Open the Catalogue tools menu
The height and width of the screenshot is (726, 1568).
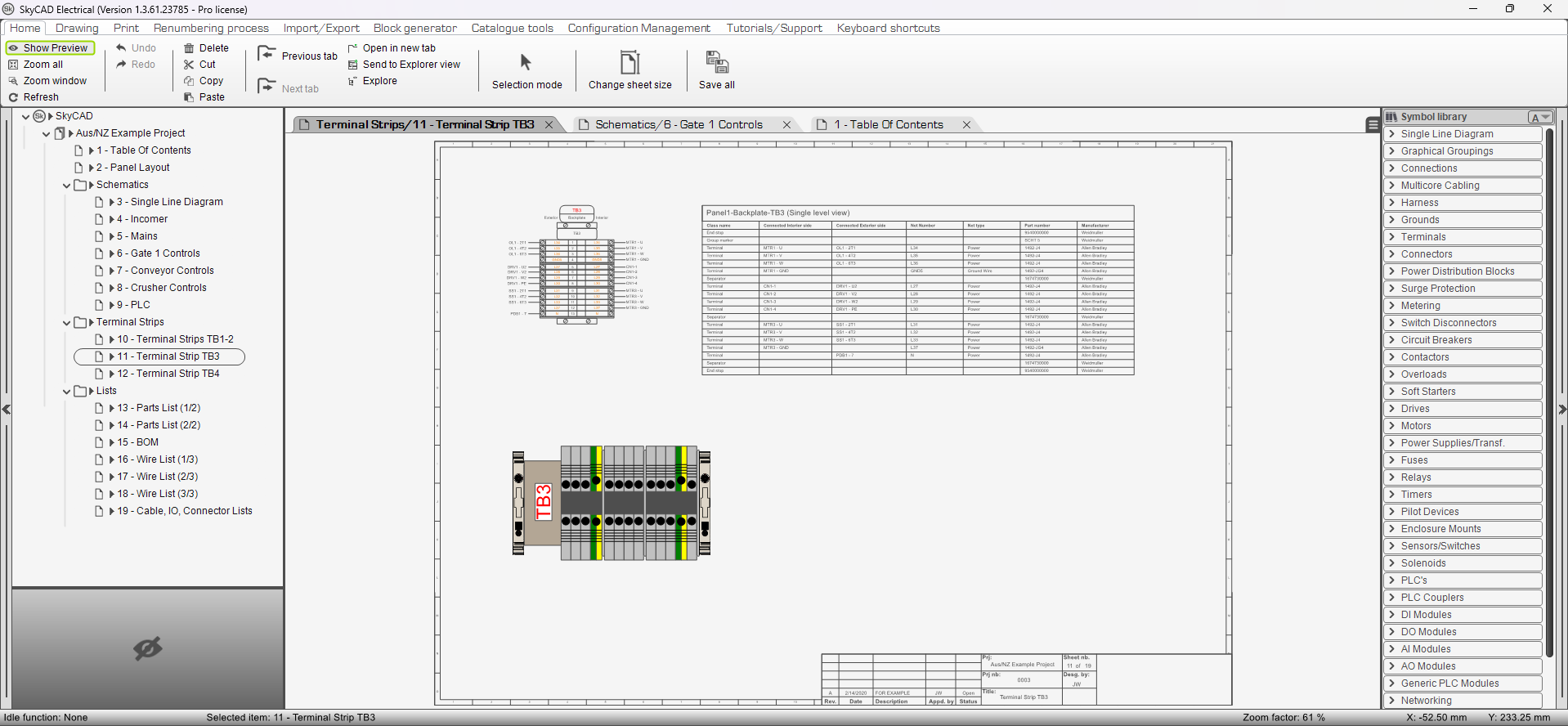pyautogui.click(x=512, y=28)
